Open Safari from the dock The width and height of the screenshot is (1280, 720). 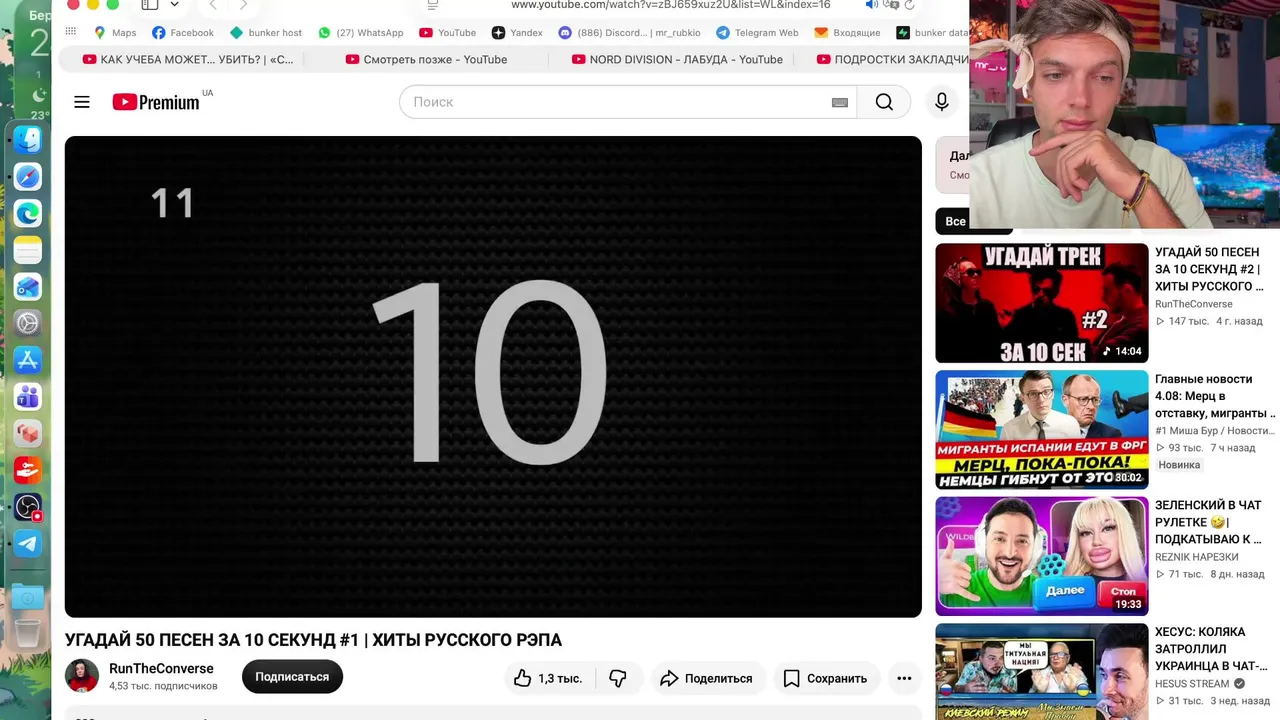pyautogui.click(x=28, y=177)
